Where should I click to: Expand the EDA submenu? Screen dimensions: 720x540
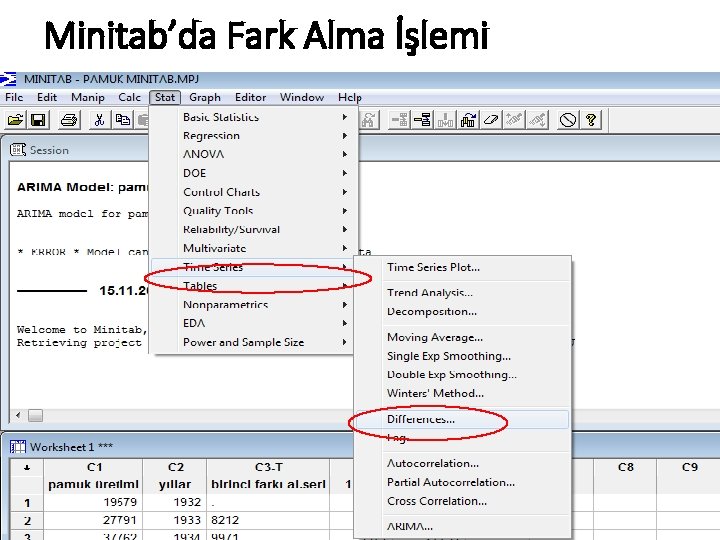254,323
